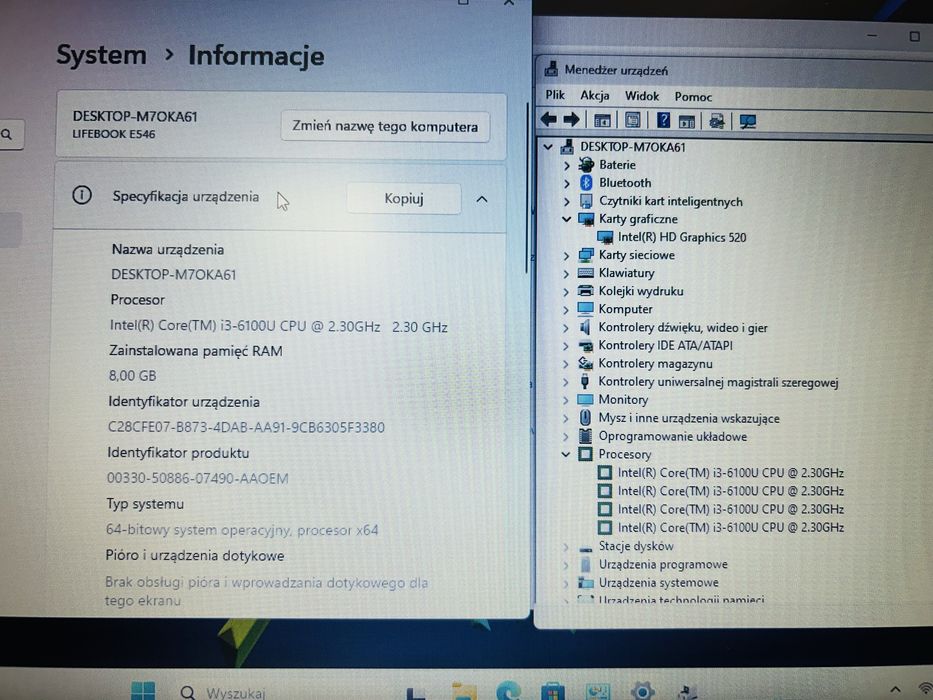Click the Settings window vertical scrollbar
Screen dimensions: 933x700
tap(527, 188)
